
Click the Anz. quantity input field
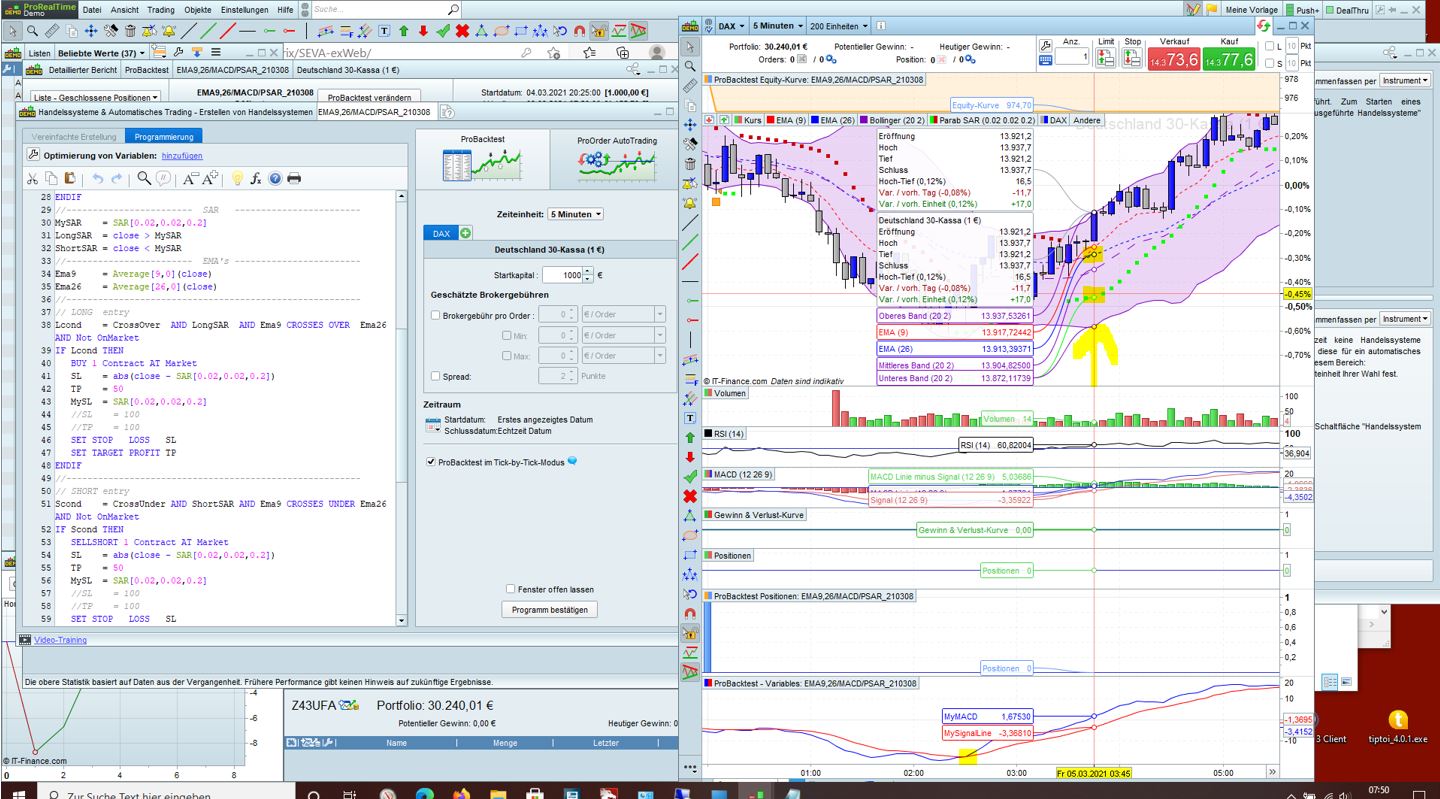coord(1072,58)
